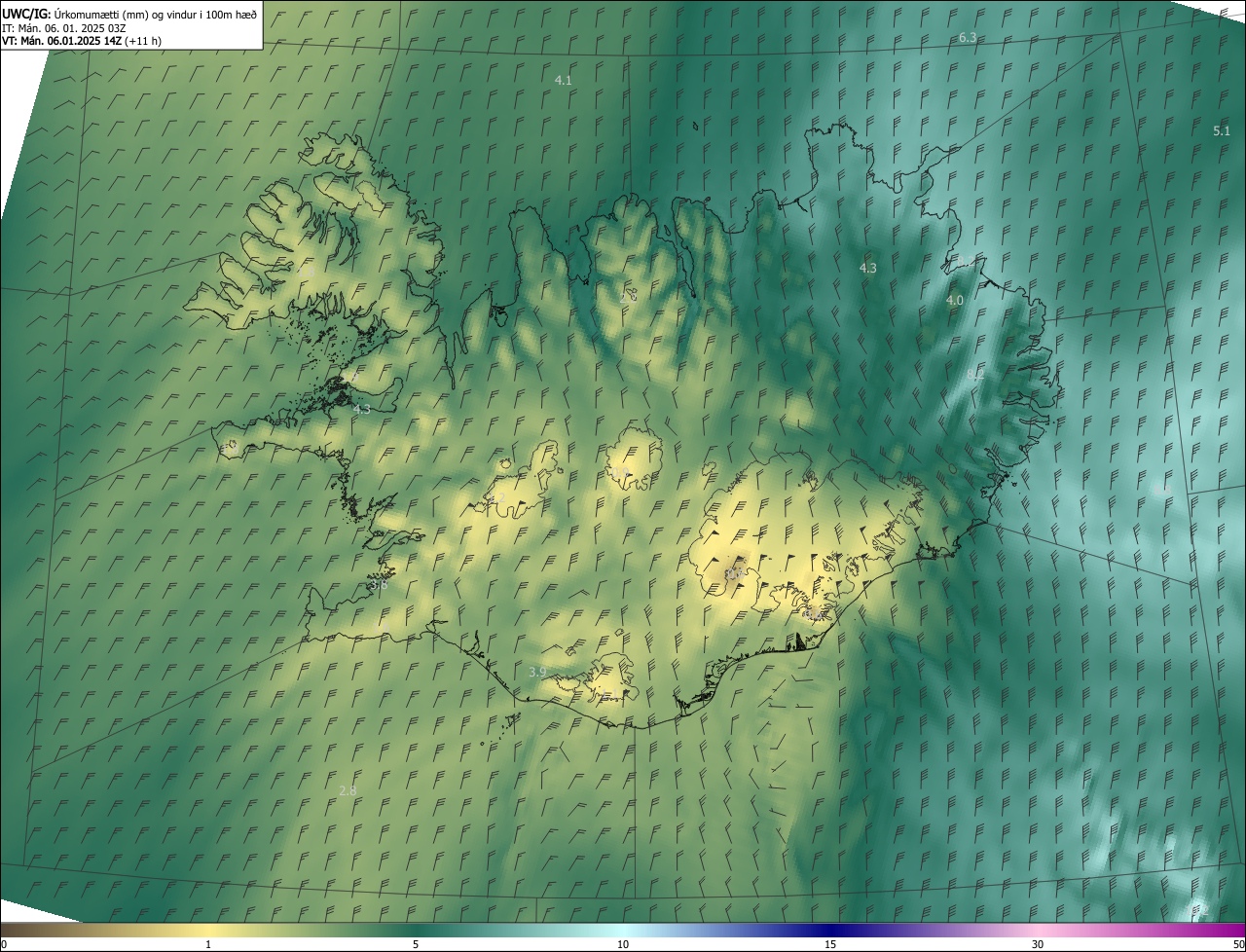Click the 4.0 value label on the map
Viewport: 1246px width, 952px height.
pyautogui.click(x=954, y=301)
